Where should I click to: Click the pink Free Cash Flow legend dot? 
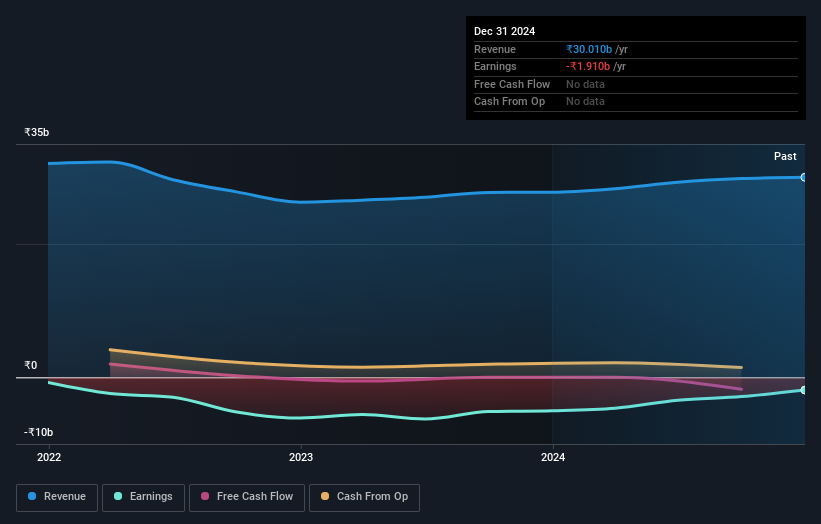(x=205, y=496)
